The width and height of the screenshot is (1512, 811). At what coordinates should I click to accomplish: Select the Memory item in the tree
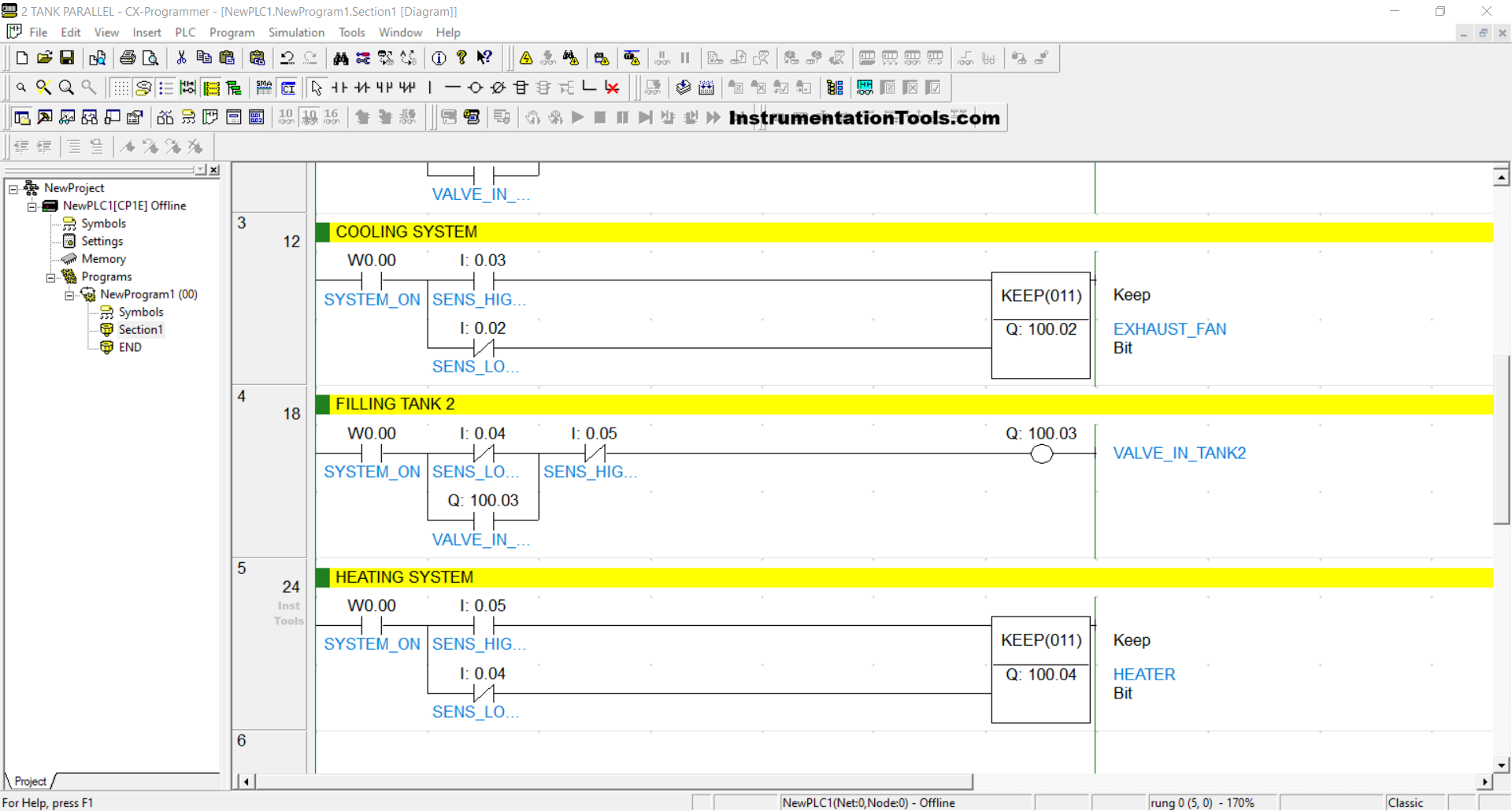tap(103, 259)
